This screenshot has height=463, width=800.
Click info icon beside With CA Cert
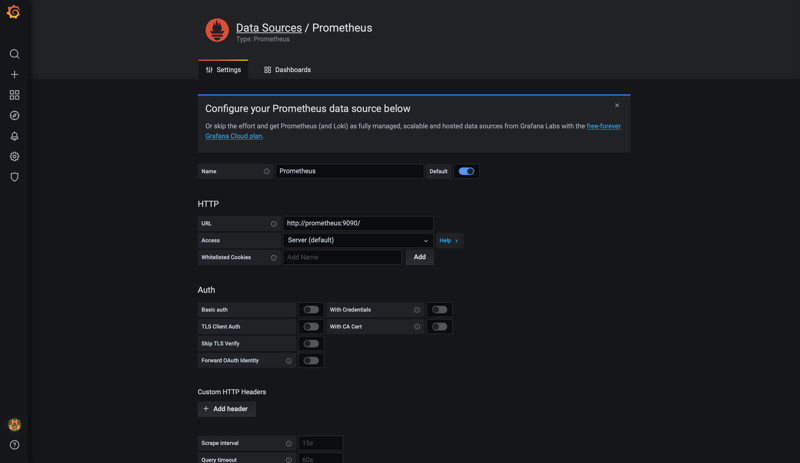[x=417, y=327]
